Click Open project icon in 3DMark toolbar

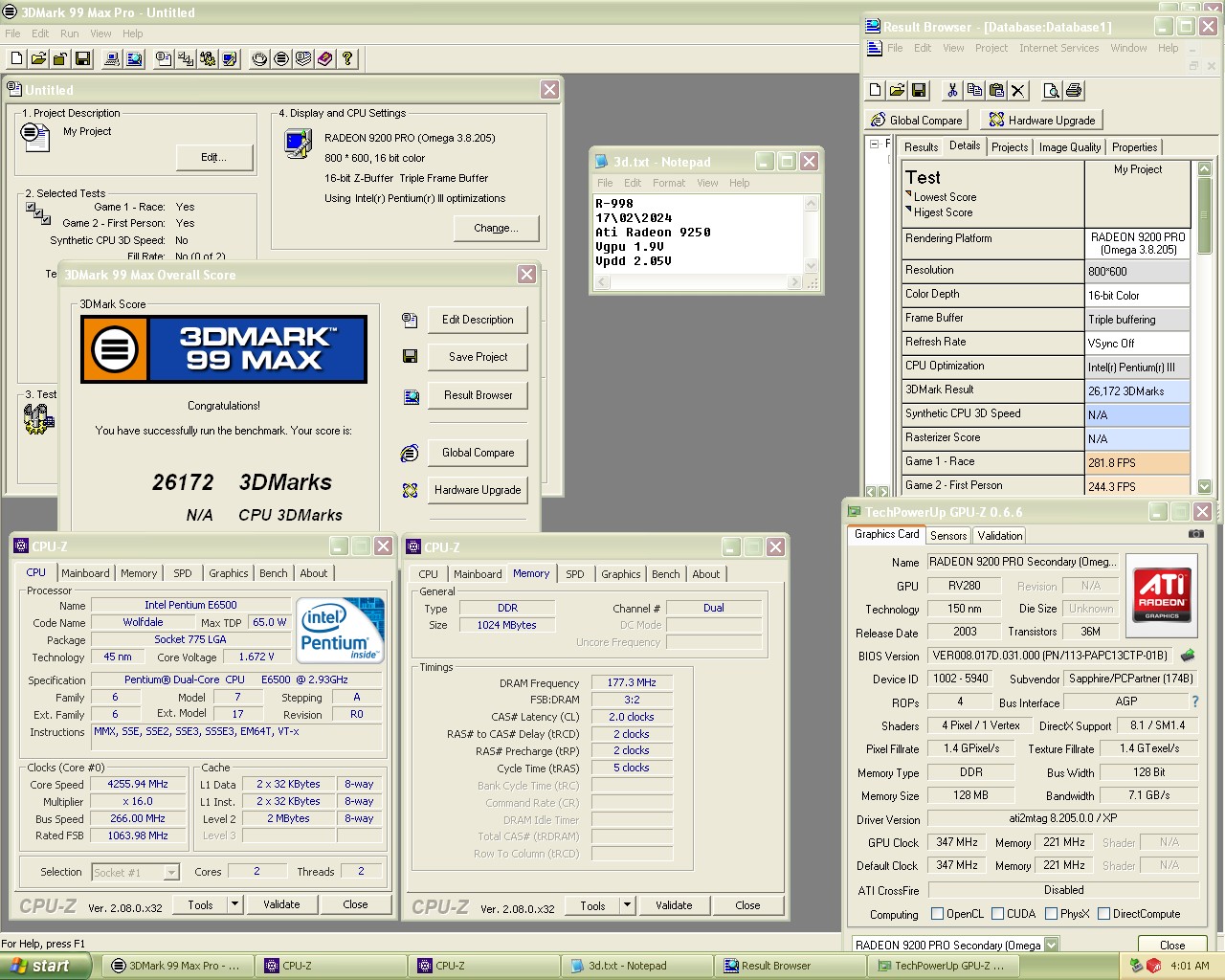pyautogui.click(x=38, y=59)
